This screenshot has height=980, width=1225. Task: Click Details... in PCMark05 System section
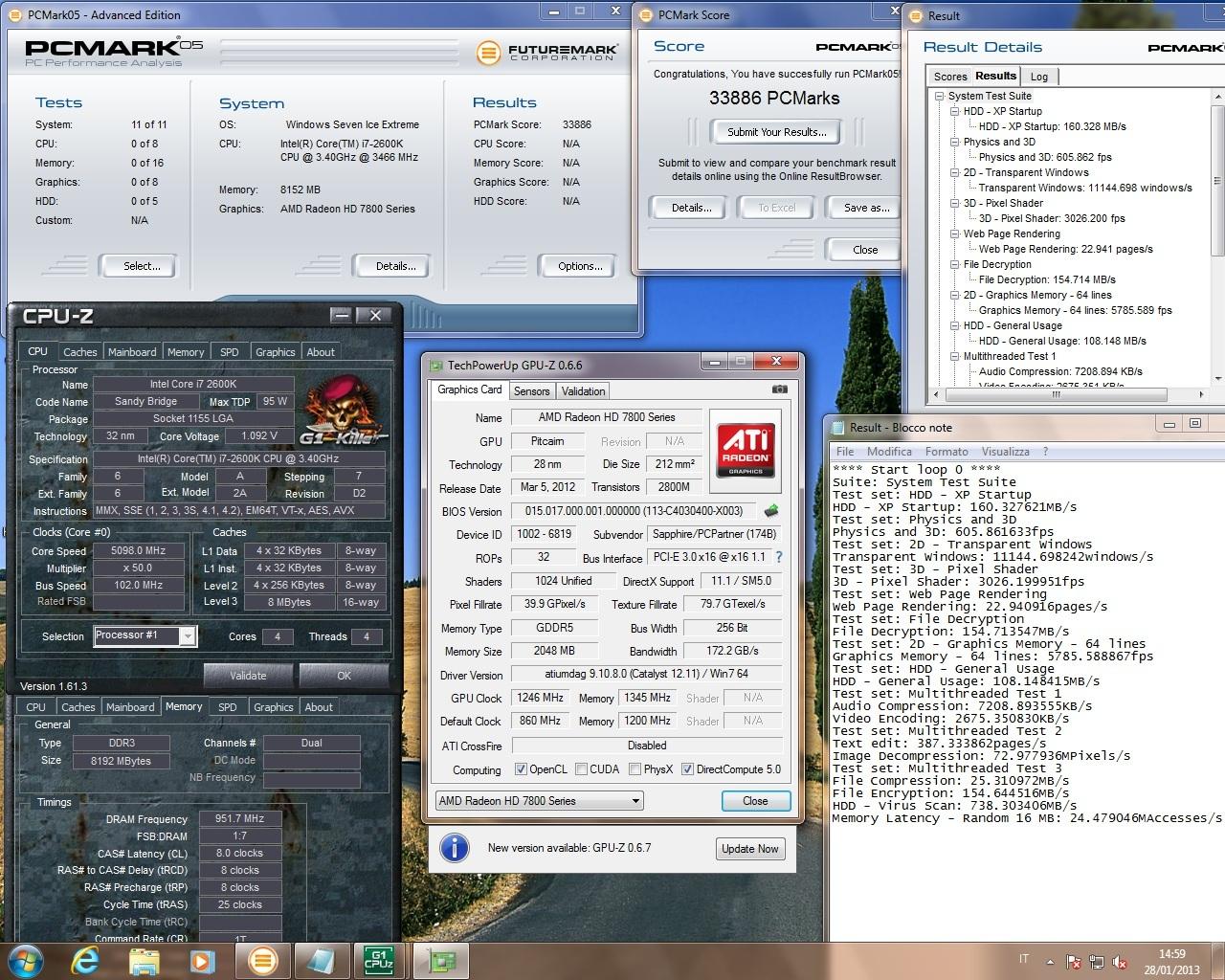point(395,266)
